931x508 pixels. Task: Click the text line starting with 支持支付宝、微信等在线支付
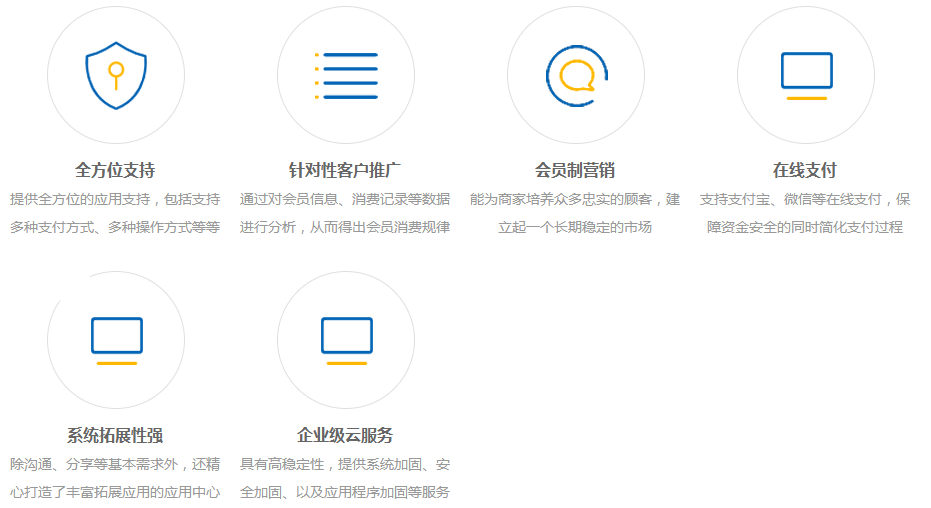[x=805, y=199]
